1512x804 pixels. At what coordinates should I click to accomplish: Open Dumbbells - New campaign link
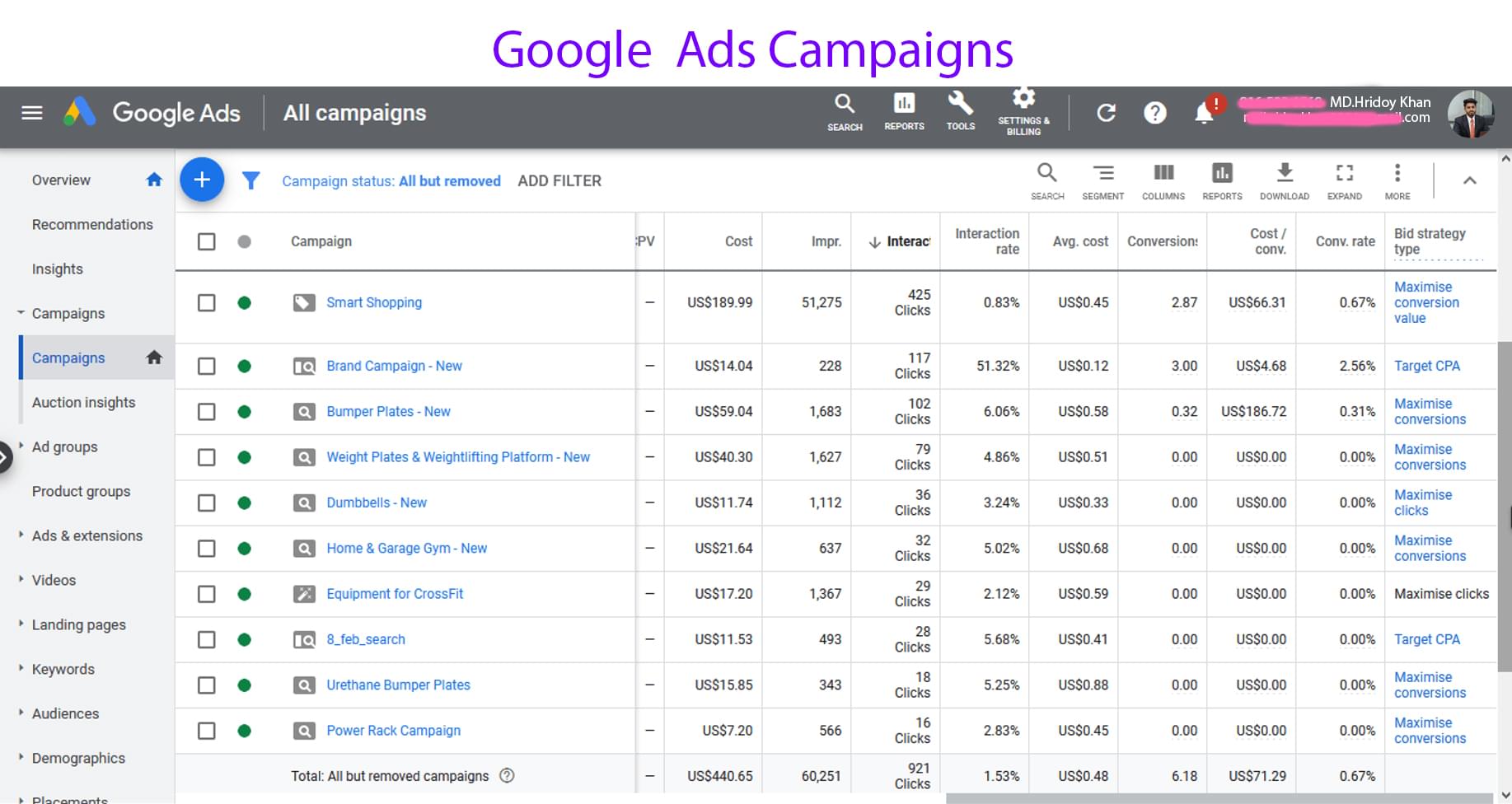[377, 502]
